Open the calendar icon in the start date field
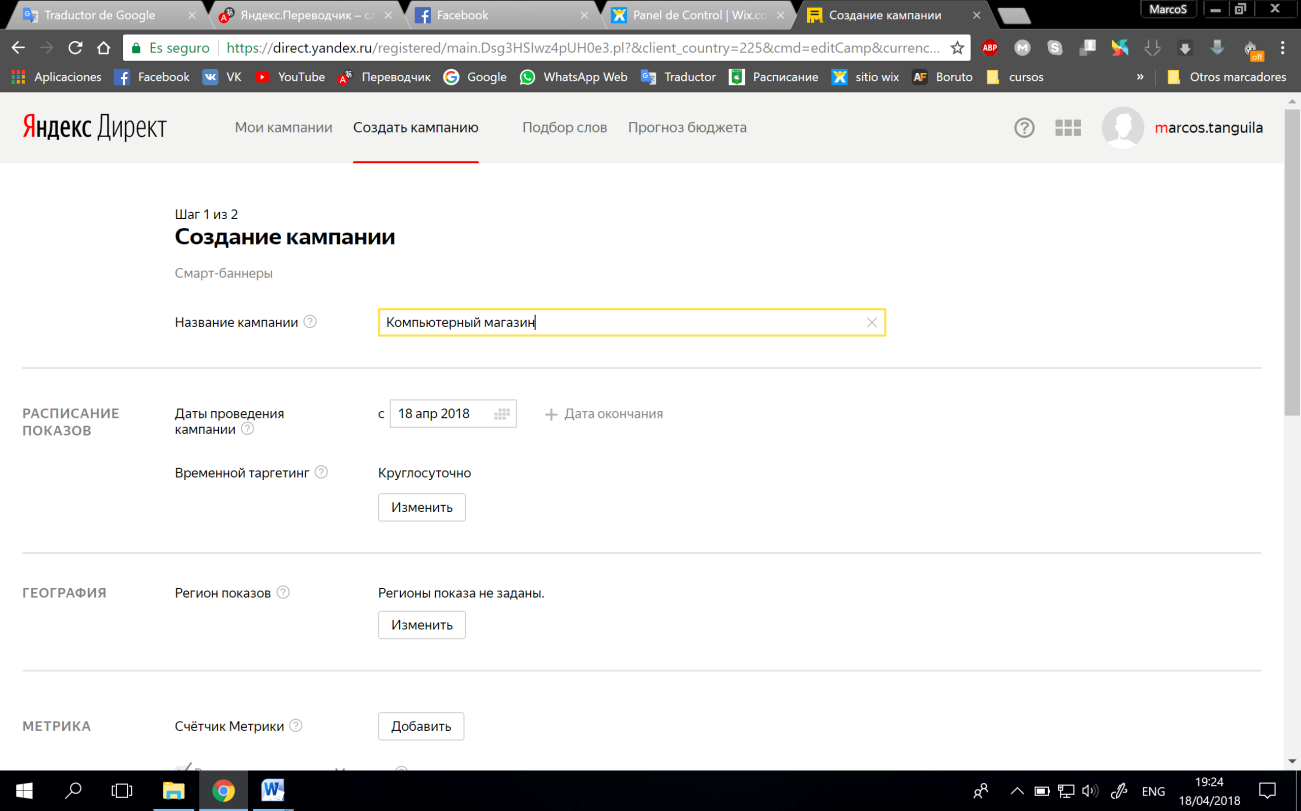 point(502,414)
